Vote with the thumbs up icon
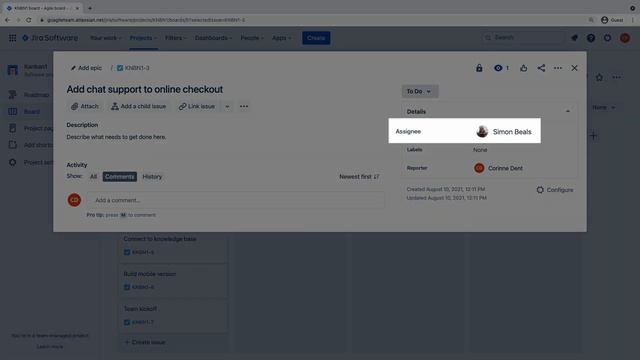The height and width of the screenshot is (360, 640). coord(523,68)
